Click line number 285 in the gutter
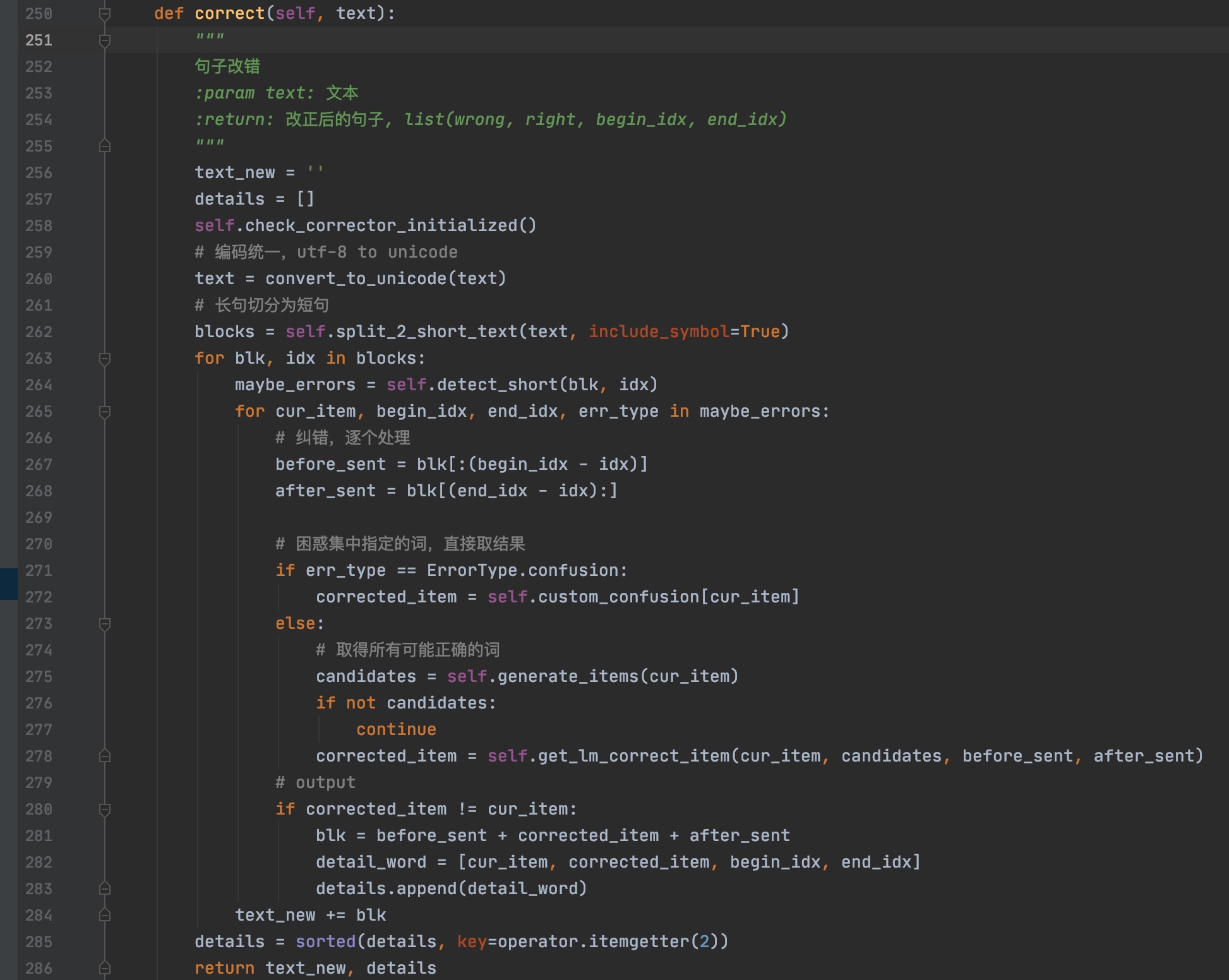 (39, 942)
